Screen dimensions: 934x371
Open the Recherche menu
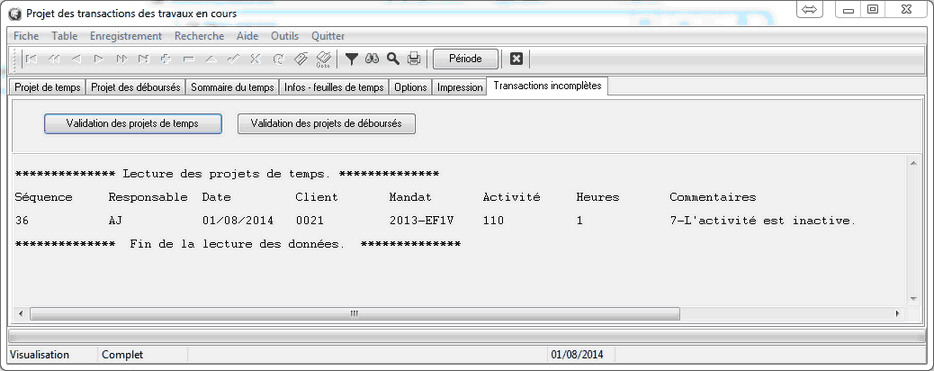coord(199,36)
